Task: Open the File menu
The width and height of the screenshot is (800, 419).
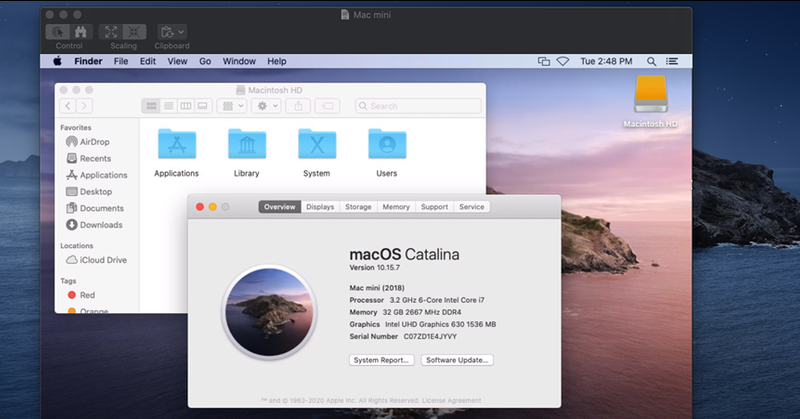Action: 121,61
